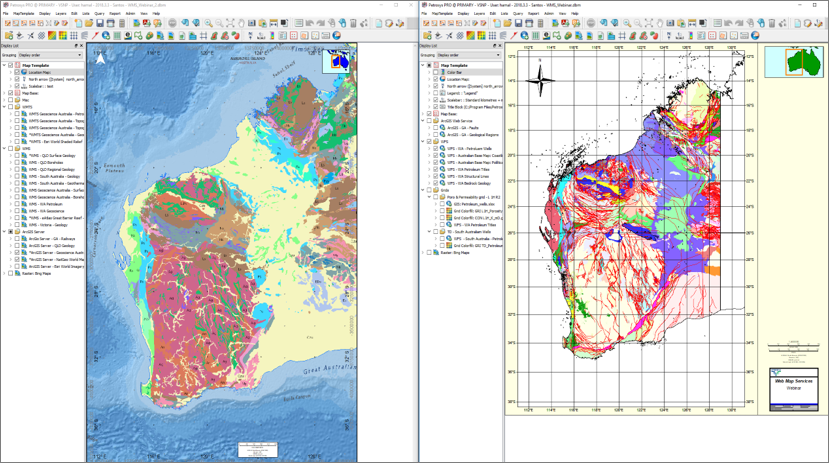The height and width of the screenshot is (463, 829).
Task: Open the Query menu in right window
Action: 518,14
